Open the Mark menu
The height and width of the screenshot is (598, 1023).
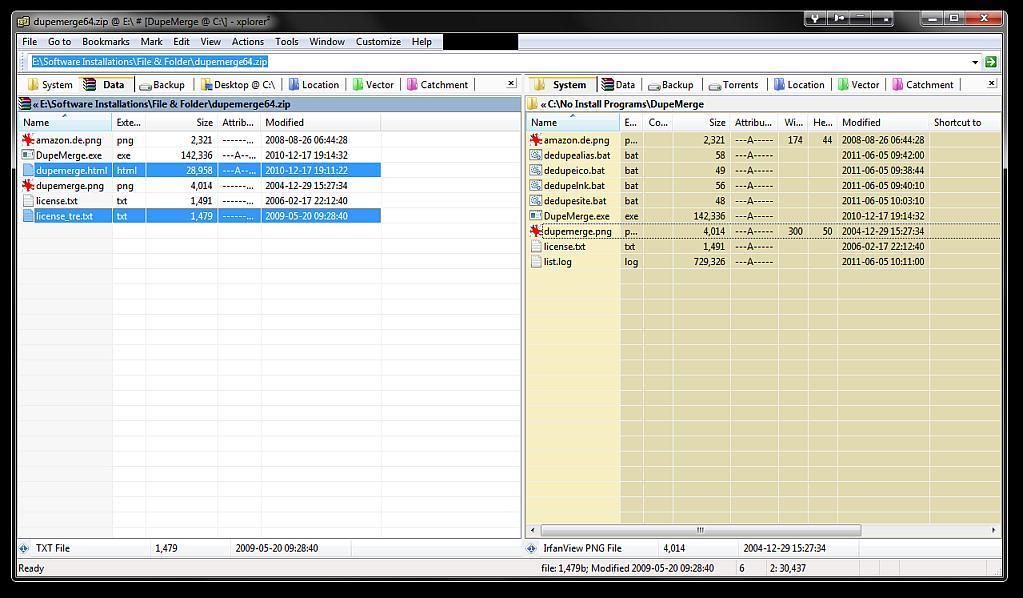click(x=151, y=42)
